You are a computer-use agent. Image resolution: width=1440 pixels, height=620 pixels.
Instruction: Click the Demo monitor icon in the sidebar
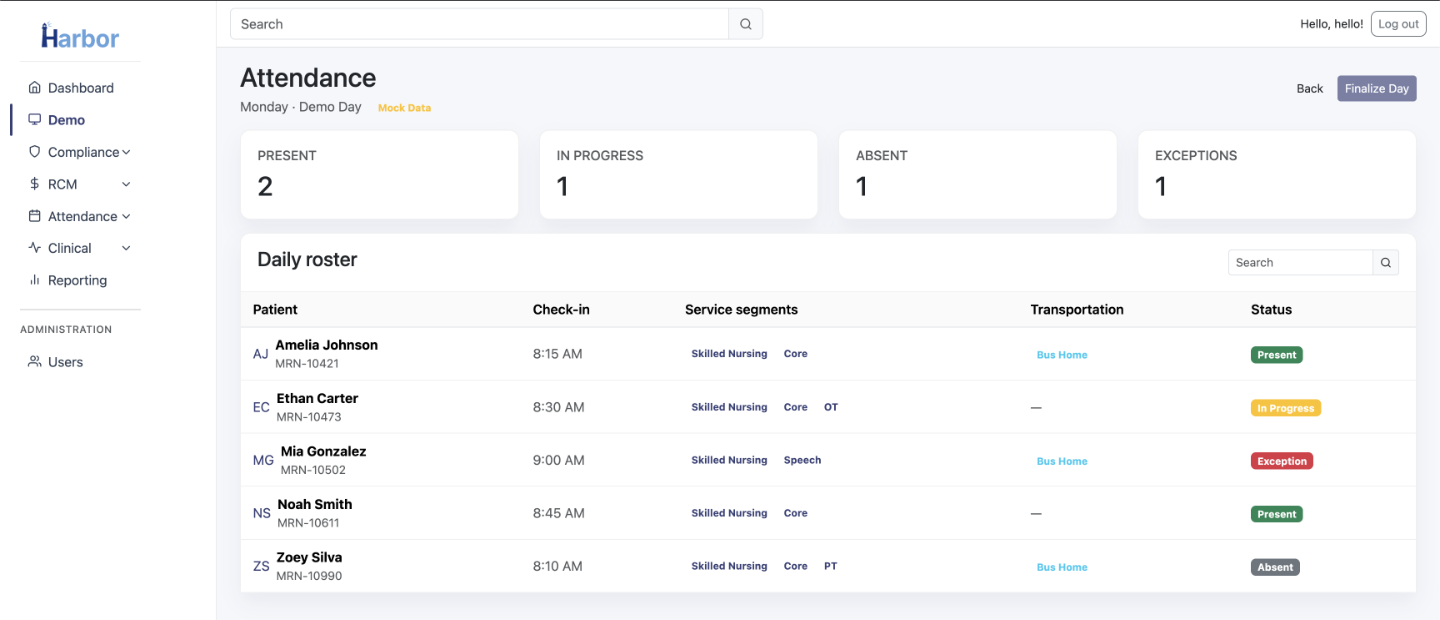point(33,119)
